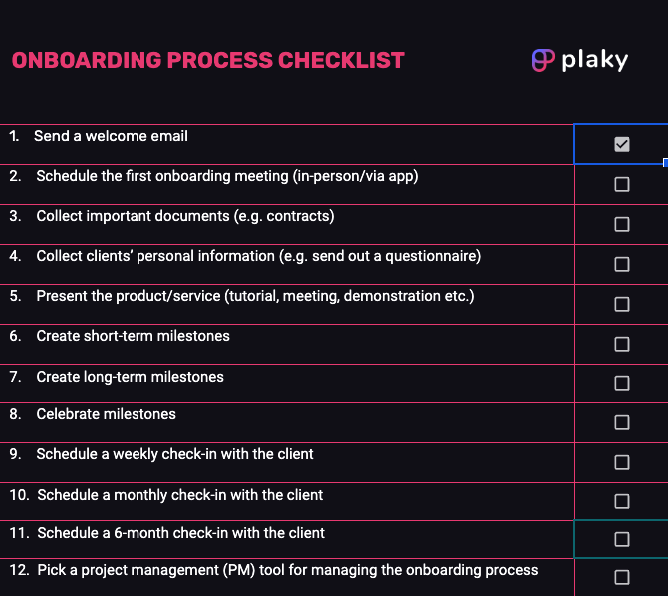This screenshot has height=596, width=668.
Task: Click the Collect important documents text cell
Action: 185,216
